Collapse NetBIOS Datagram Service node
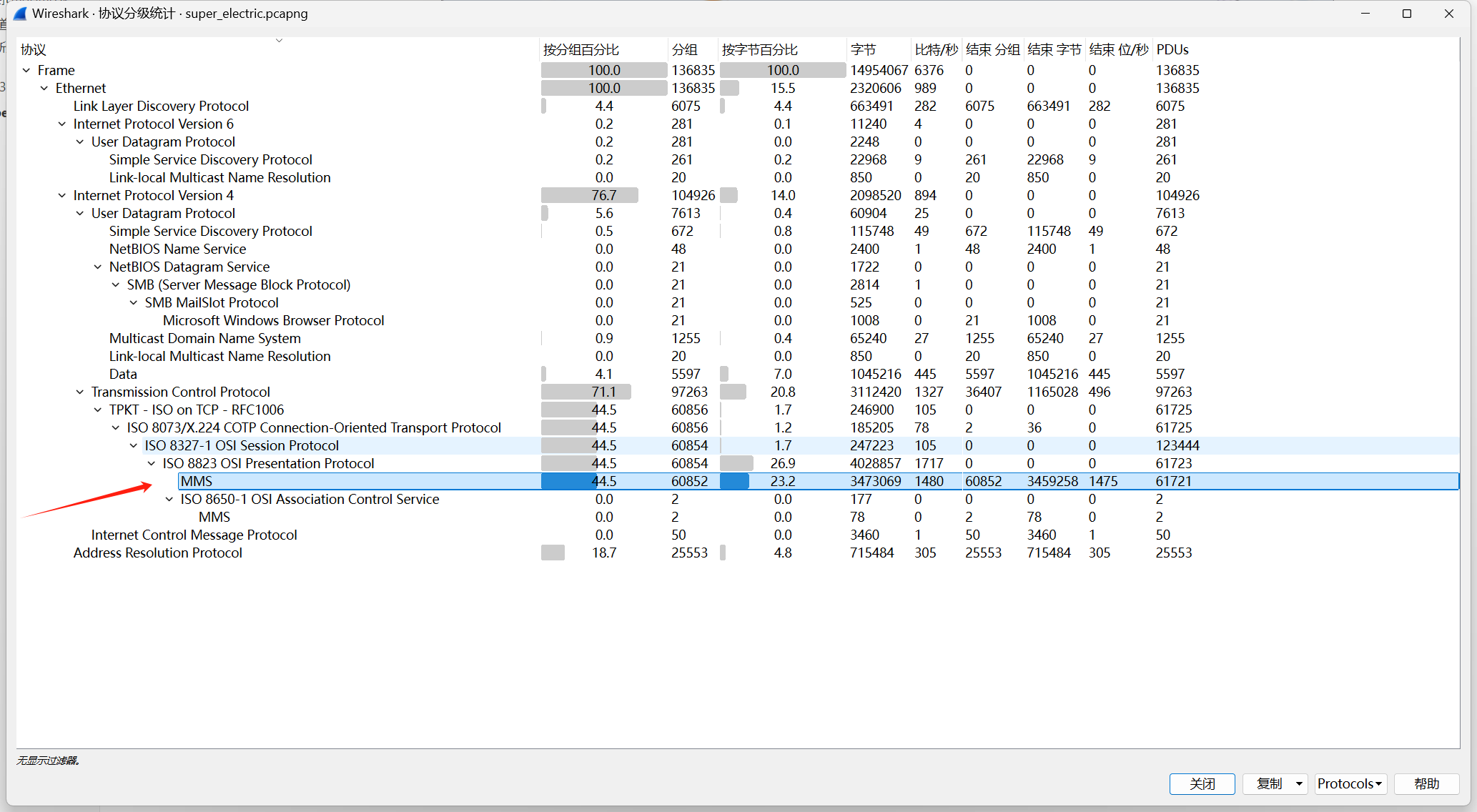1477x812 pixels. pos(98,267)
